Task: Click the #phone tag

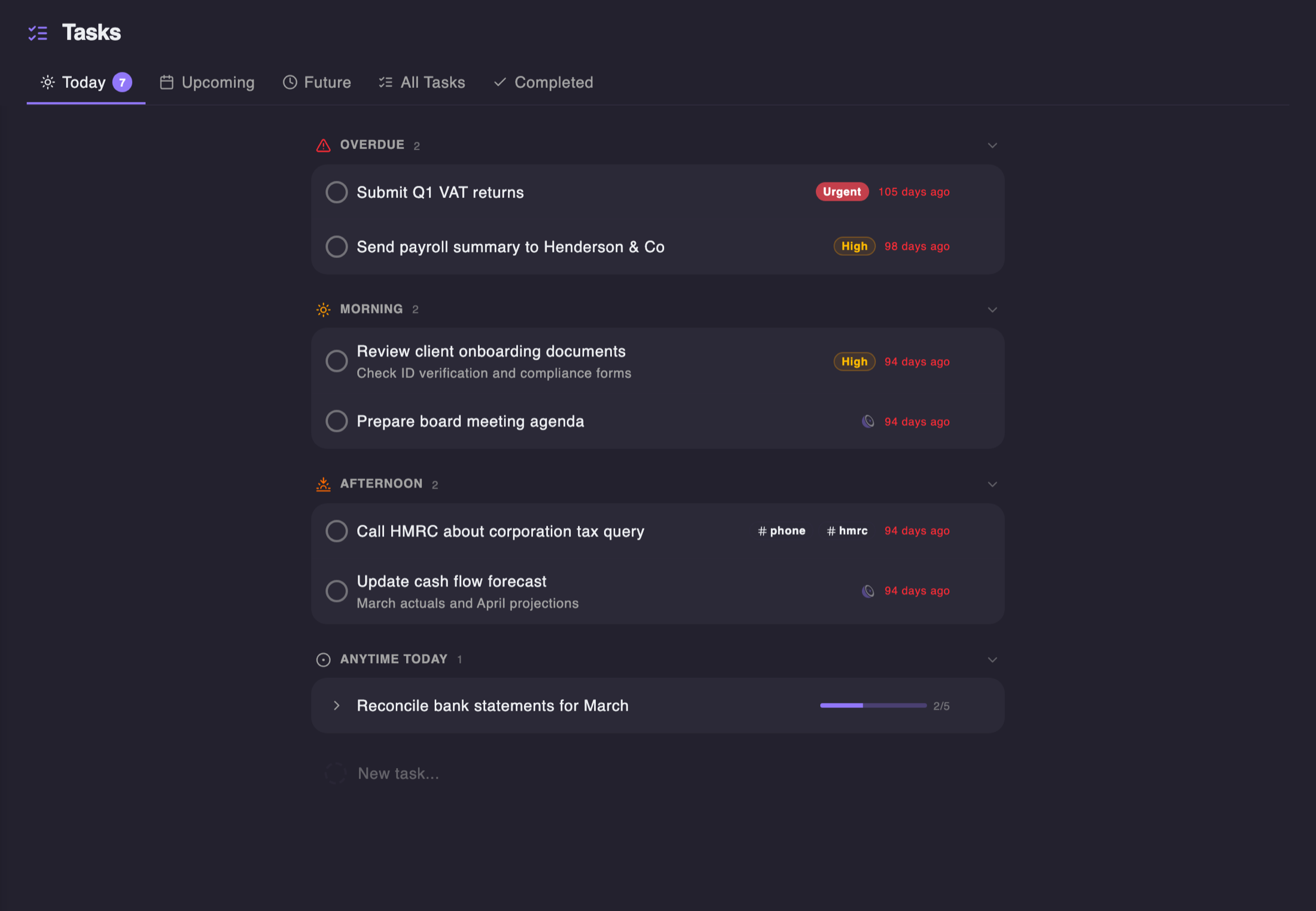Action: pos(781,531)
